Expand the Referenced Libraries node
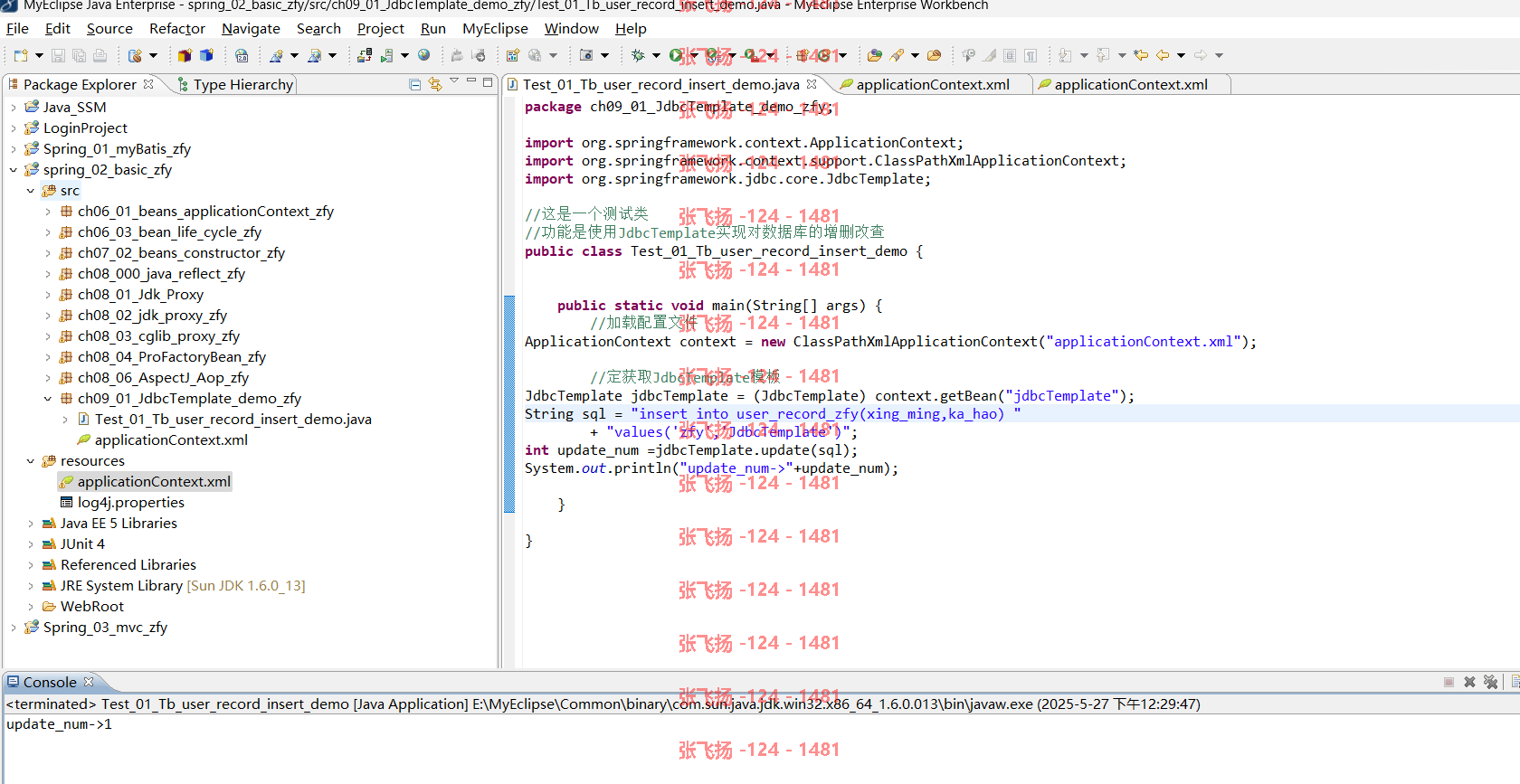Viewport: 1520px width, 784px height. point(30,564)
